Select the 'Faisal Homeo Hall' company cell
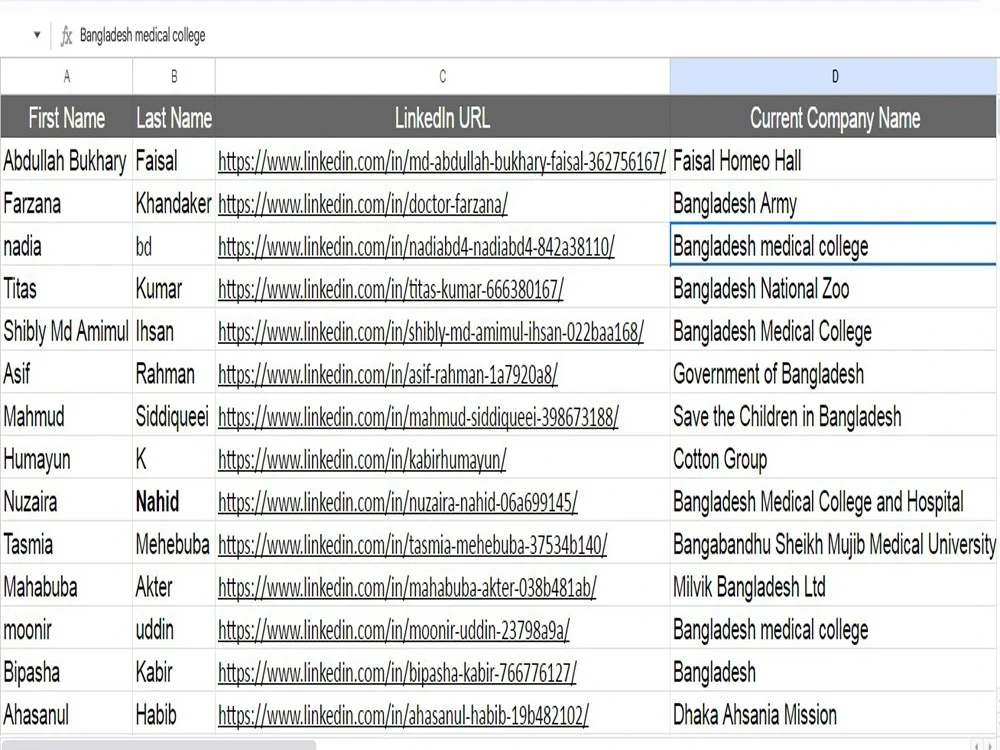 point(833,160)
